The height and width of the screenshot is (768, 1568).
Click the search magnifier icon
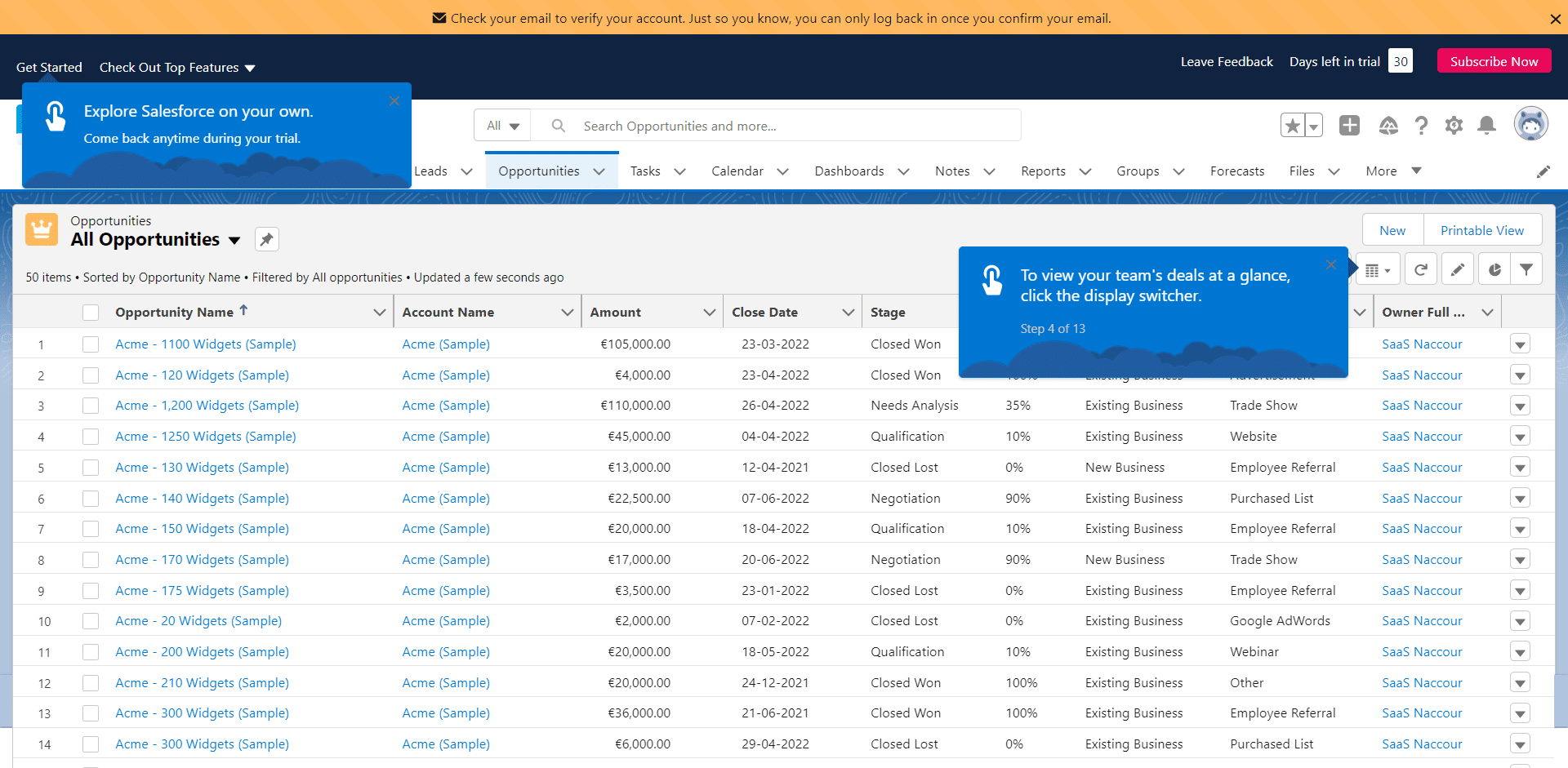click(x=559, y=126)
